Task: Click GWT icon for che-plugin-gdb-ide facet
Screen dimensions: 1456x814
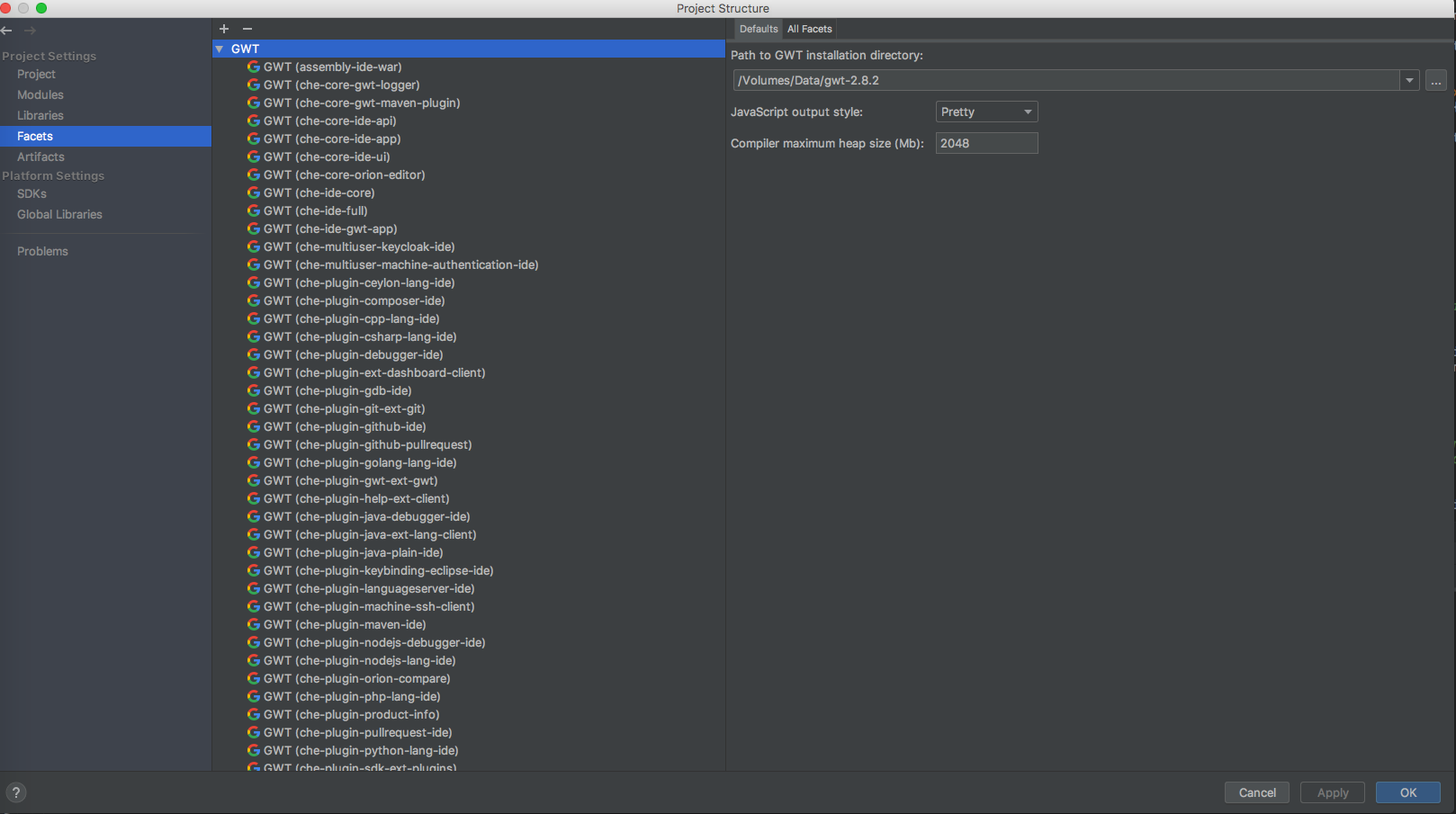Action: tap(254, 390)
